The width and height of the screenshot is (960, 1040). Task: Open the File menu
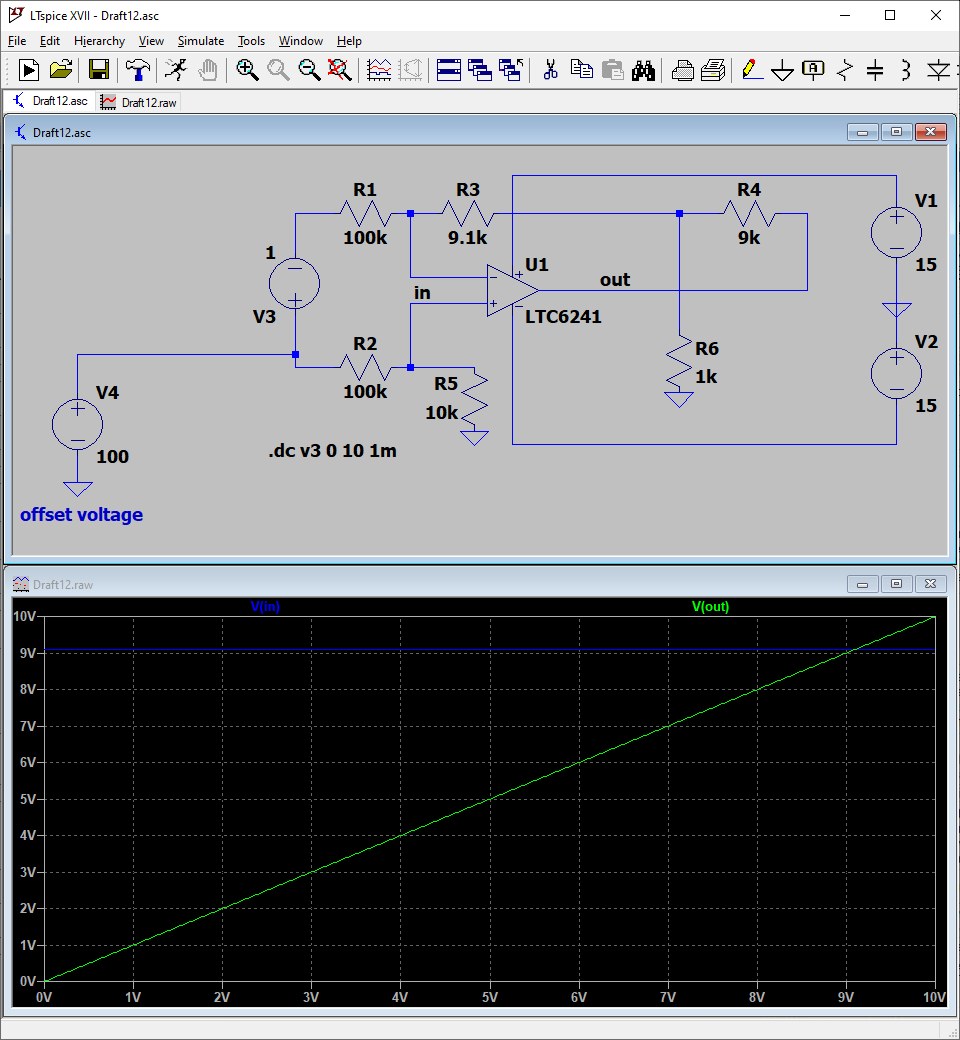coord(17,41)
